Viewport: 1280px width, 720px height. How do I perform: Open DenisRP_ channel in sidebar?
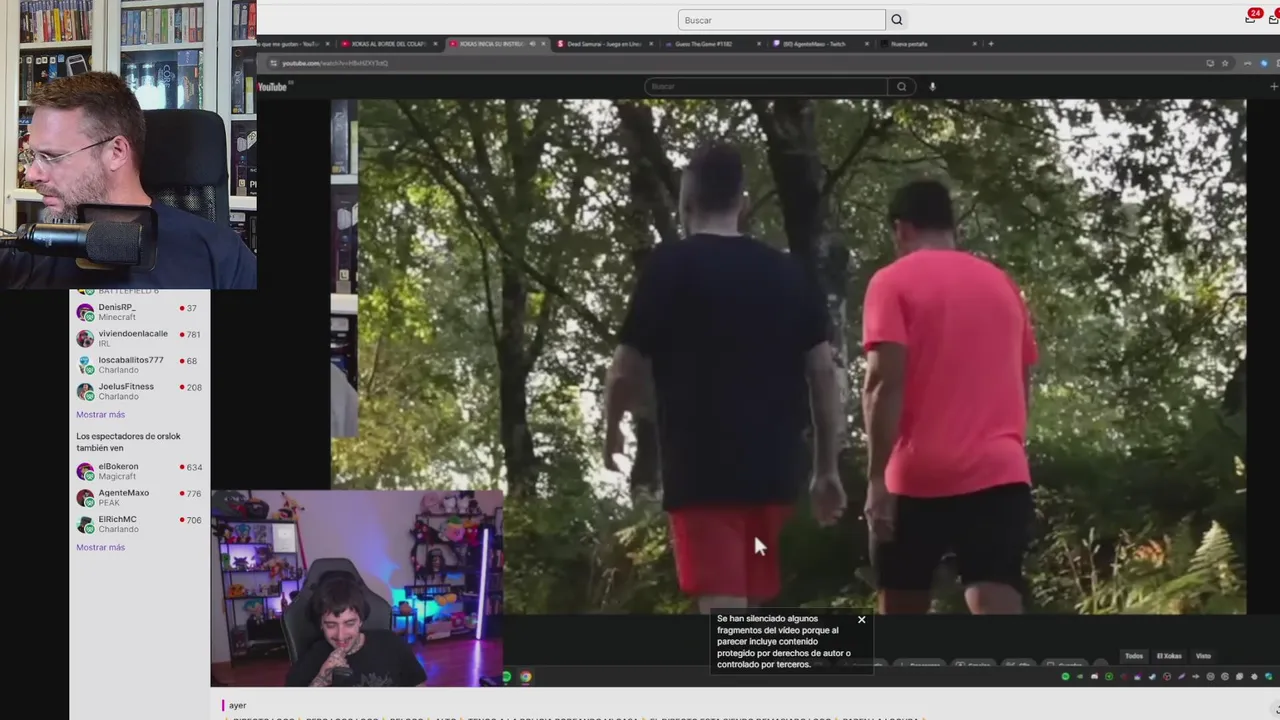139,312
